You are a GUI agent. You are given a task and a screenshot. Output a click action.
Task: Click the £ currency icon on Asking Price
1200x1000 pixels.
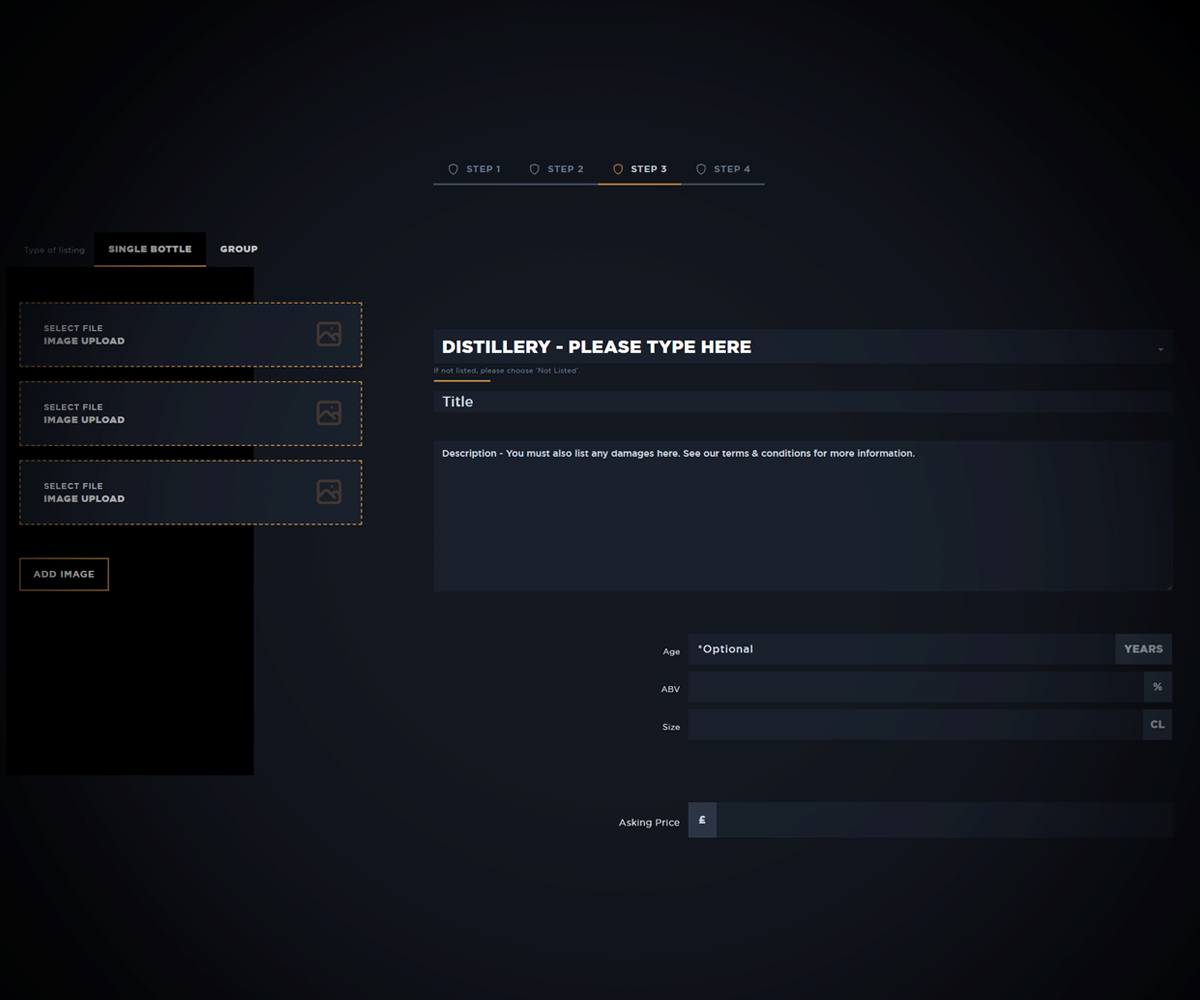pyautogui.click(x=701, y=820)
